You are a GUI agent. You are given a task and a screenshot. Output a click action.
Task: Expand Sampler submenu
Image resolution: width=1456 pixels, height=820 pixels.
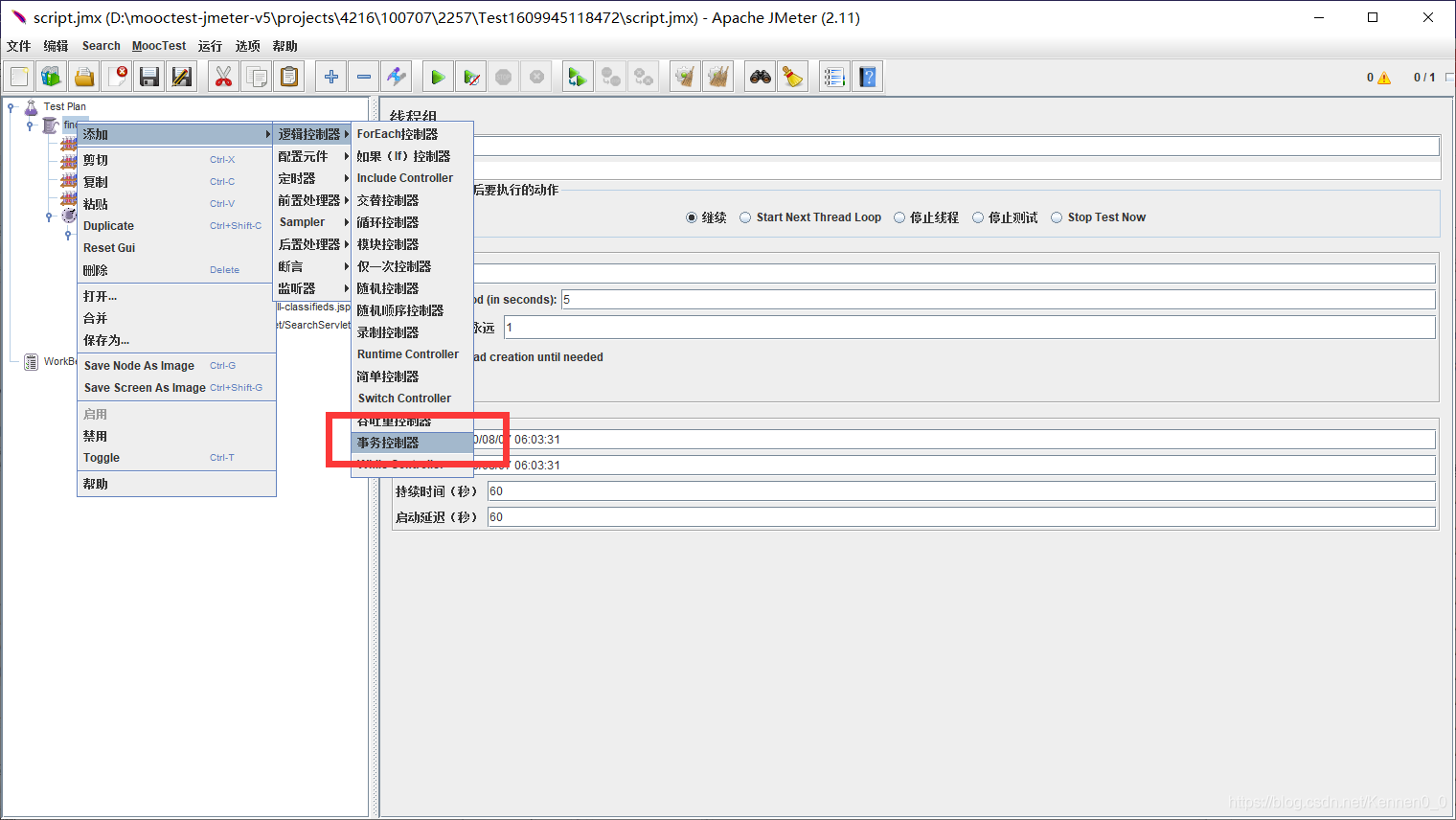point(312,222)
